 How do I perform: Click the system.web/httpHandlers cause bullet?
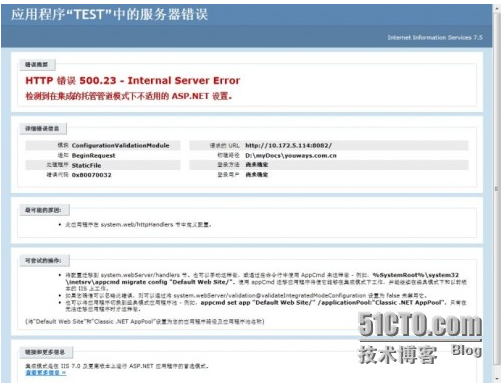pos(138,225)
